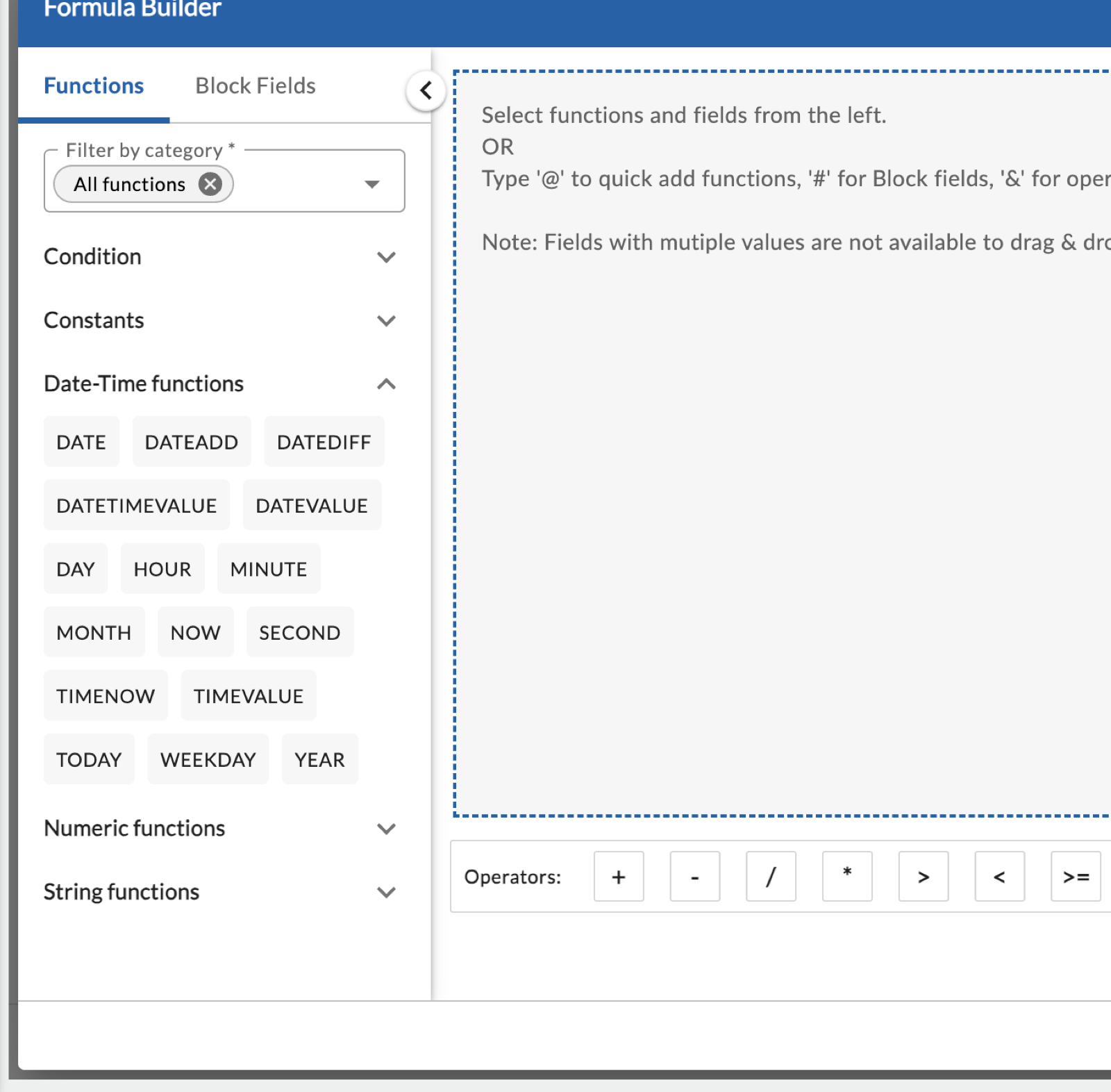Insert the DATEVALUE function

pyautogui.click(x=312, y=506)
